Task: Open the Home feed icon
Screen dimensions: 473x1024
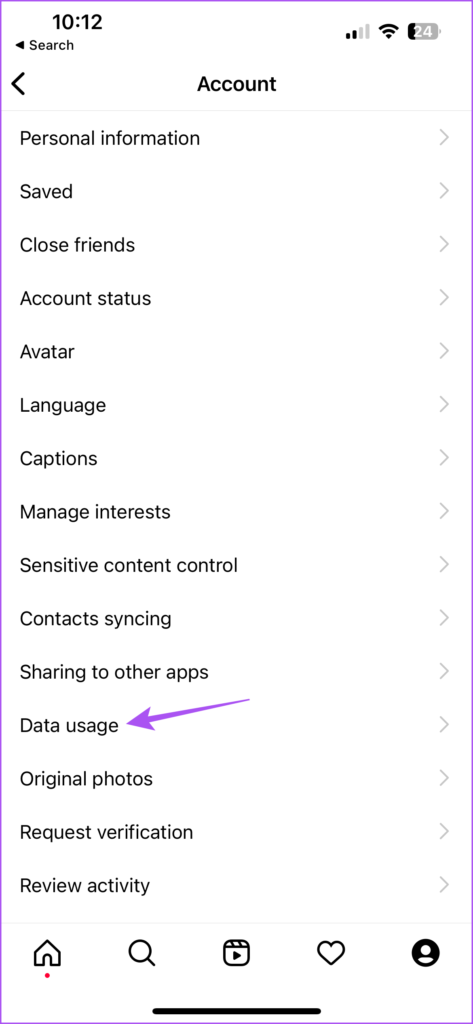Action: (47, 953)
